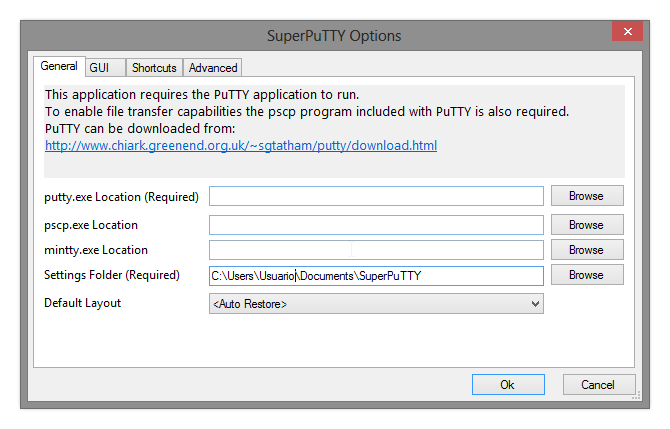Click the 'putty.exe Location (Required)' label
670x429 pixels.
tap(121, 197)
